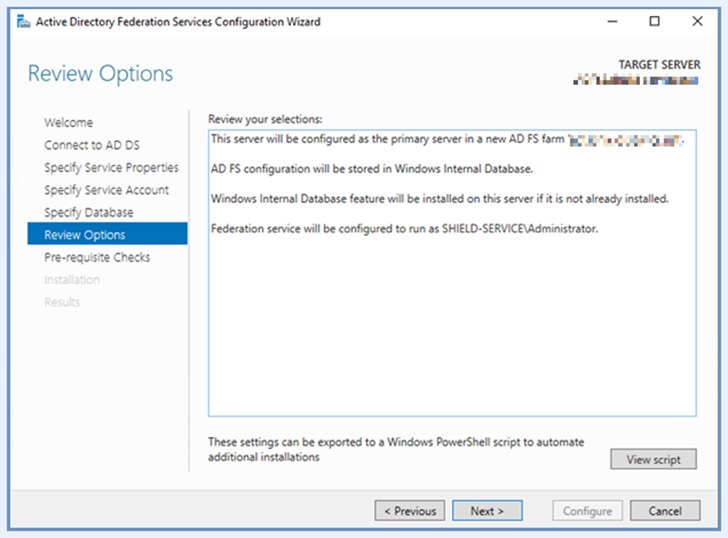Switch to Specify Service Account step
Viewport: 728px width, 538px height.
106,190
